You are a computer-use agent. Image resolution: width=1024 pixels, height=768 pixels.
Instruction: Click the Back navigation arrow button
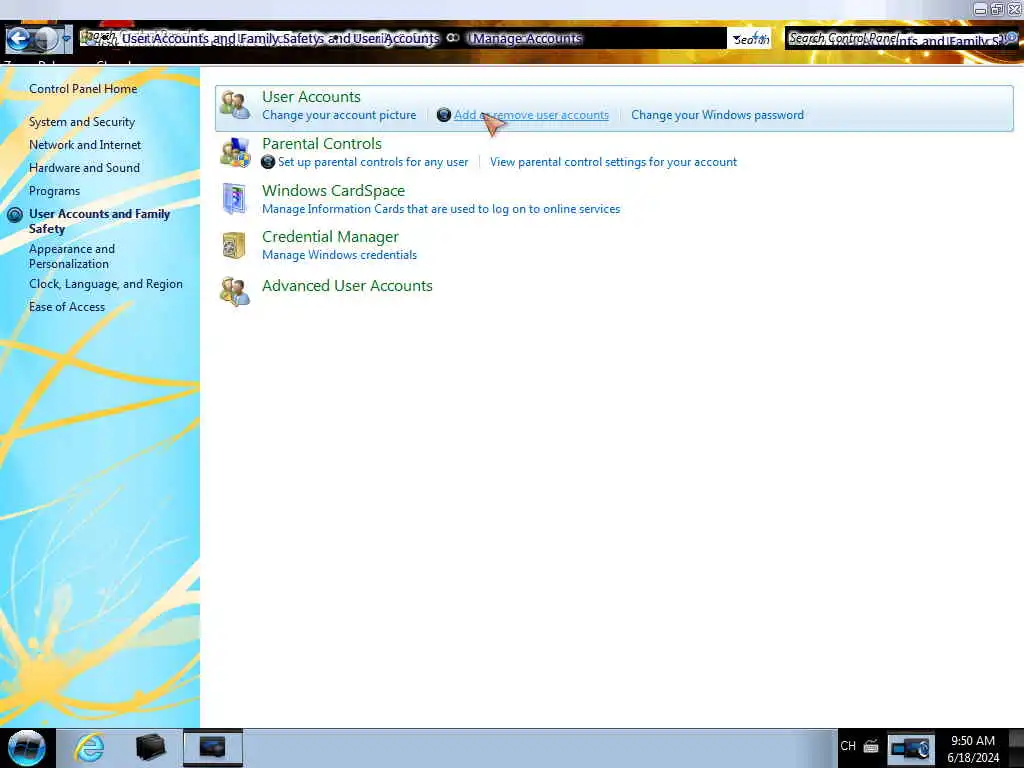click(x=19, y=39)
